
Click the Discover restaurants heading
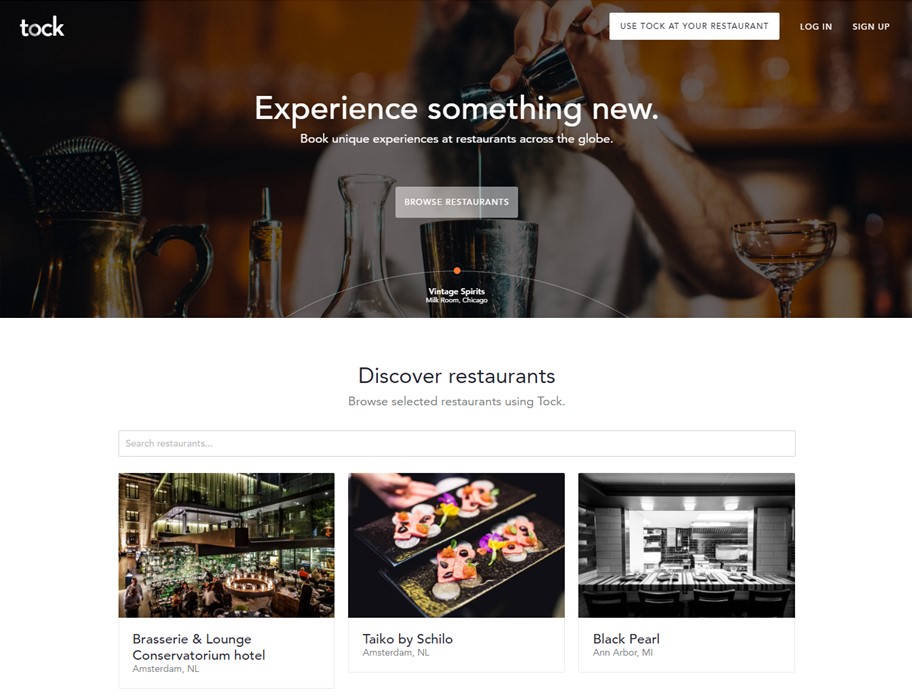tap(457, 376)
